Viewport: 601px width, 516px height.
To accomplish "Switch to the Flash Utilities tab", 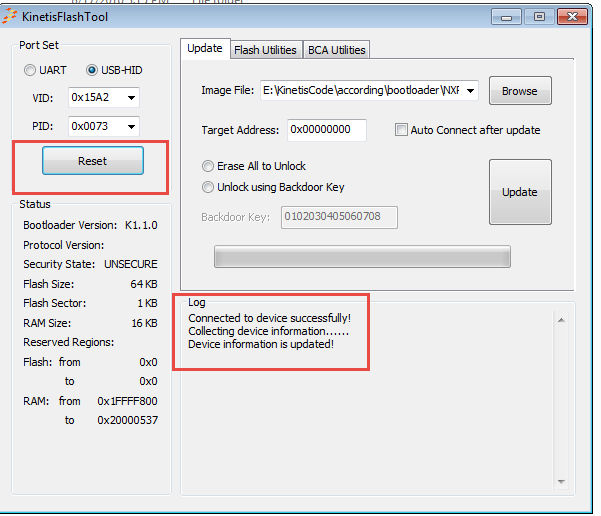I will (x=266, y=50).
